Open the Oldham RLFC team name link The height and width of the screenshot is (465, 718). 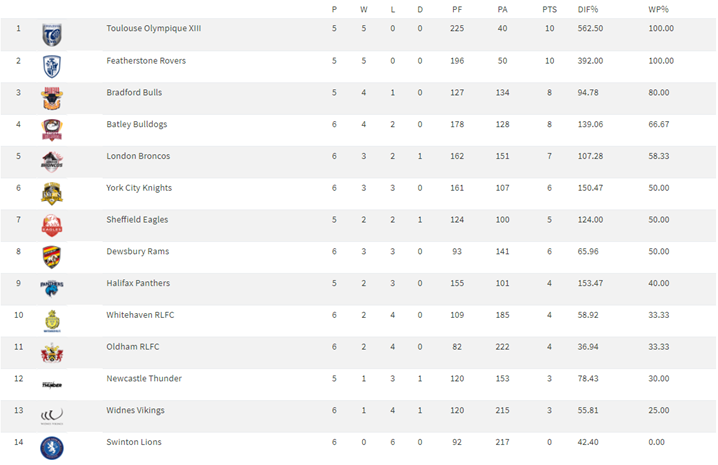tap(133, 347)
